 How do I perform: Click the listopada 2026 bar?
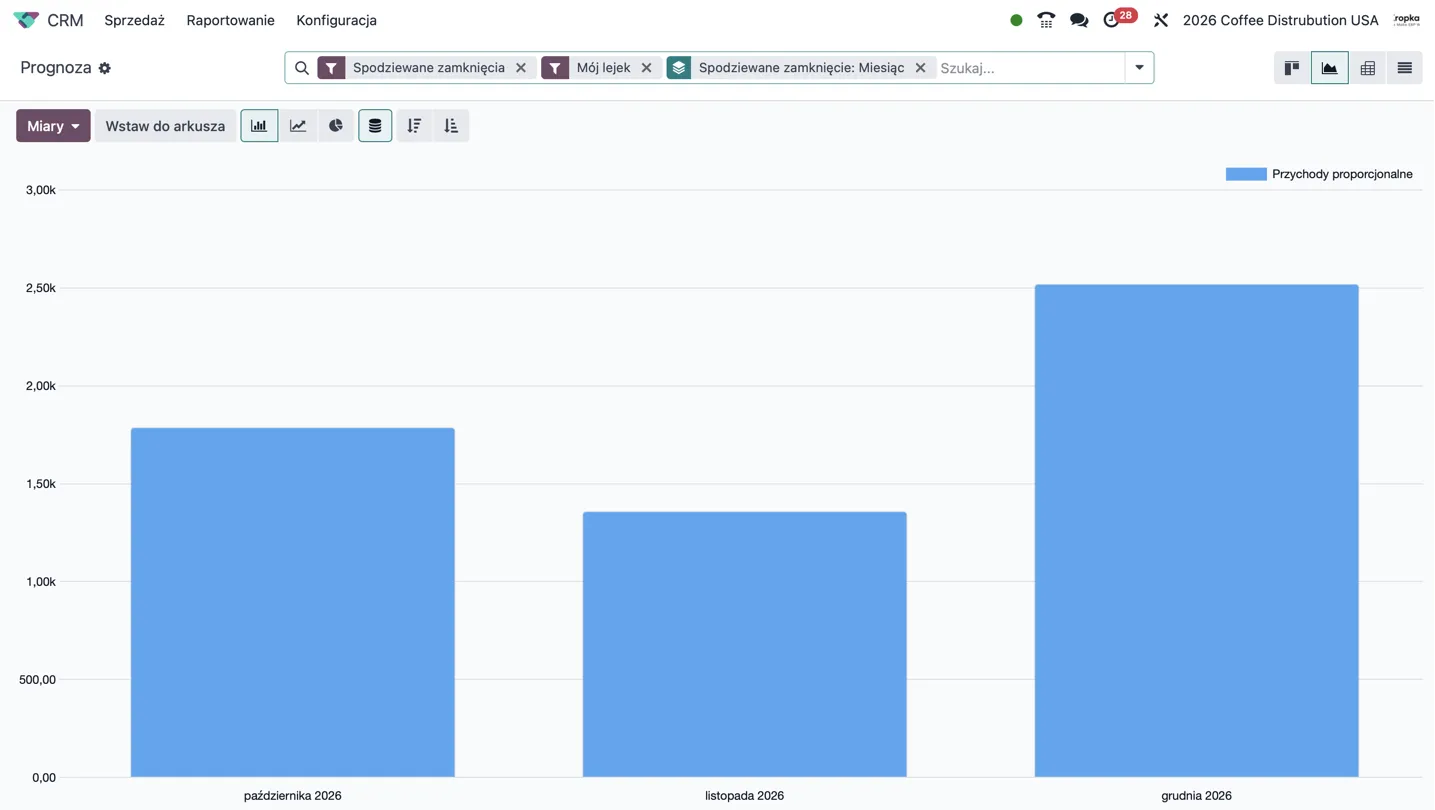[x=744, y=645]
